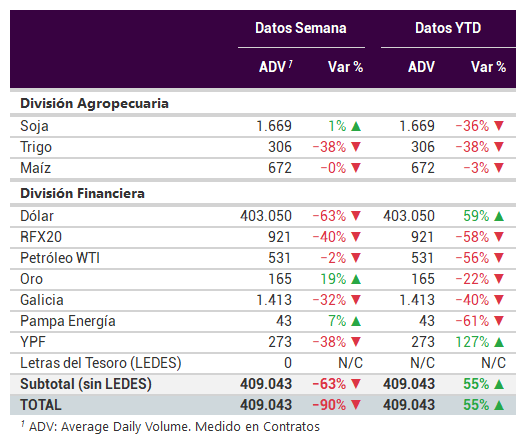The height and width of the screenshot is (446, 526).
Task: Click the green up arrow in Soja weekly row
Action: (356, 126)
